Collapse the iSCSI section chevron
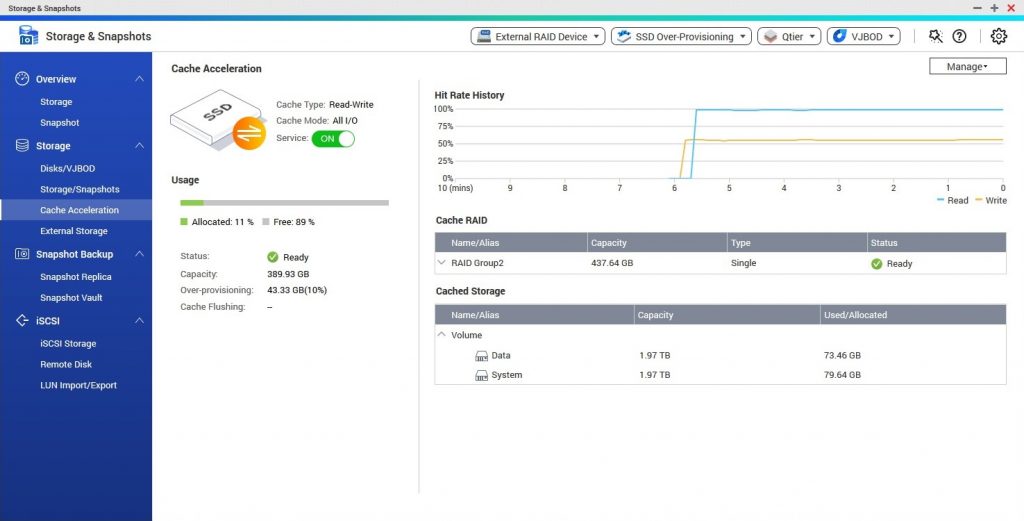This screenshot has width=1024, height=521. click(x=139, y=321)
